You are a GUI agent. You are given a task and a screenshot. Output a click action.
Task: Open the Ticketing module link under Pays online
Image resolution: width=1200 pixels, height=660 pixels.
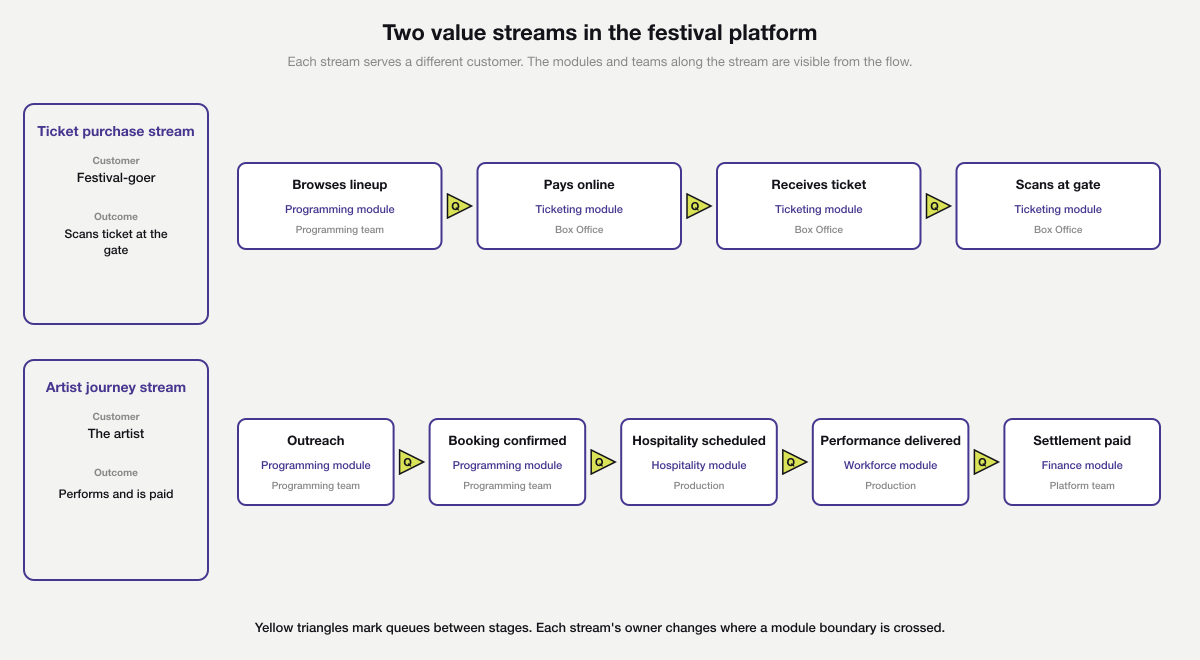(x=579, y=209)
